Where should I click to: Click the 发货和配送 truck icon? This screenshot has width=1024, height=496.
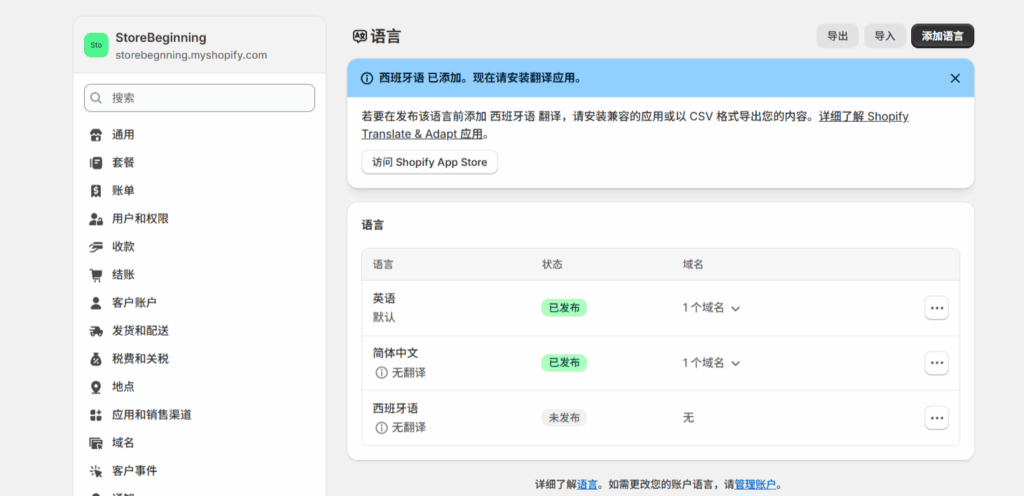click(96, 331)
